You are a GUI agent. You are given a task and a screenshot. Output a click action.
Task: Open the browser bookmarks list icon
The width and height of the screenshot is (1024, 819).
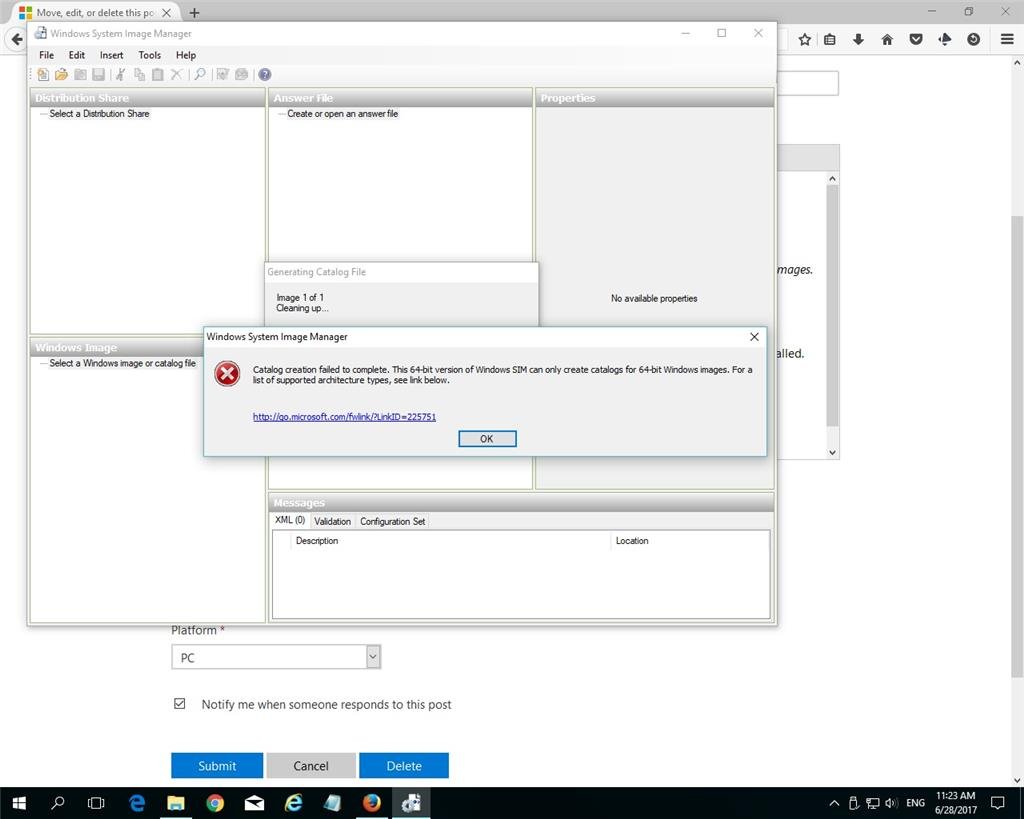pyautogui.click(x=829, y=40)
